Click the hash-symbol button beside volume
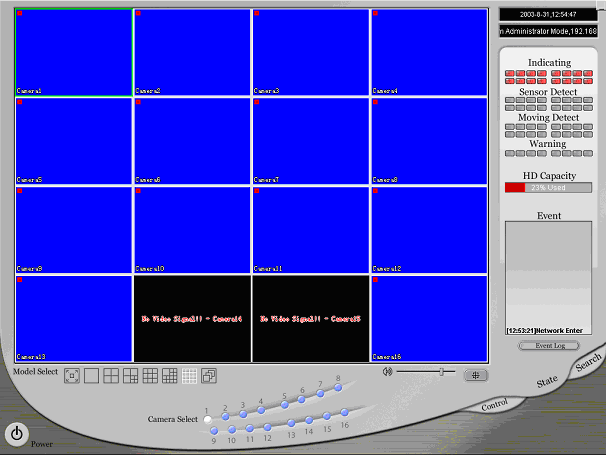The image size is (606, 455). pyautogui.click(x=476, y=375)
